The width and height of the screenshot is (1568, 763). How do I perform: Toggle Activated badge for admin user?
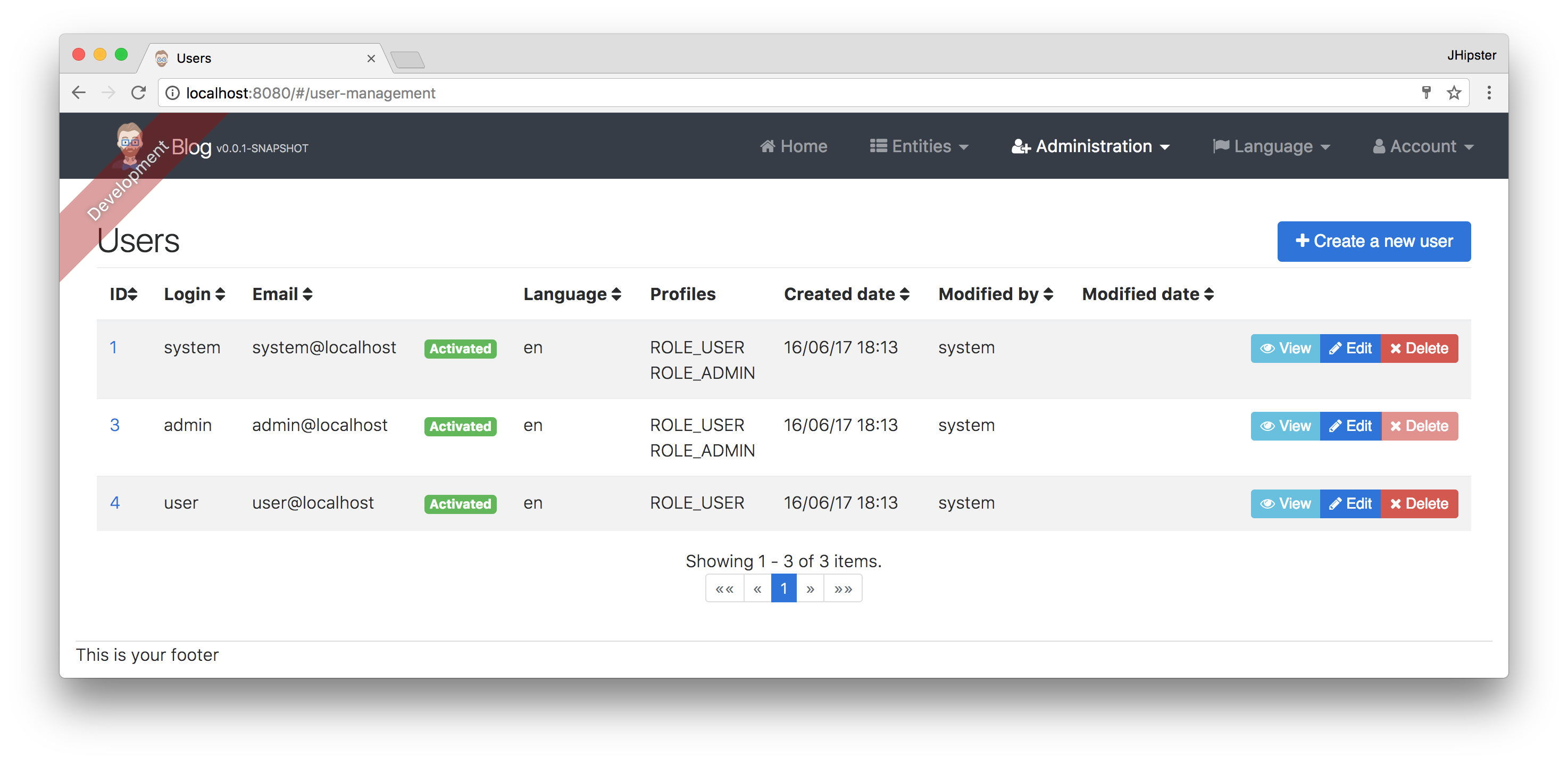[460, 426]
